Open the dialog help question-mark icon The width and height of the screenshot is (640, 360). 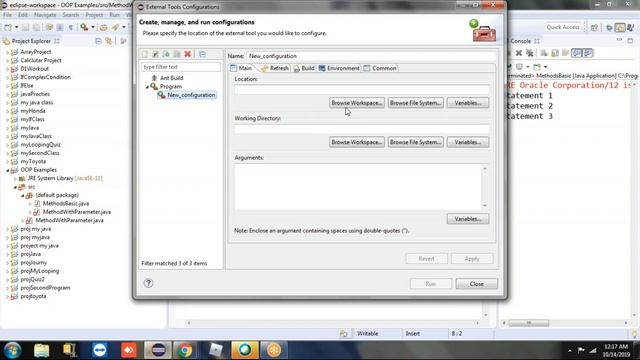point(149,283)
